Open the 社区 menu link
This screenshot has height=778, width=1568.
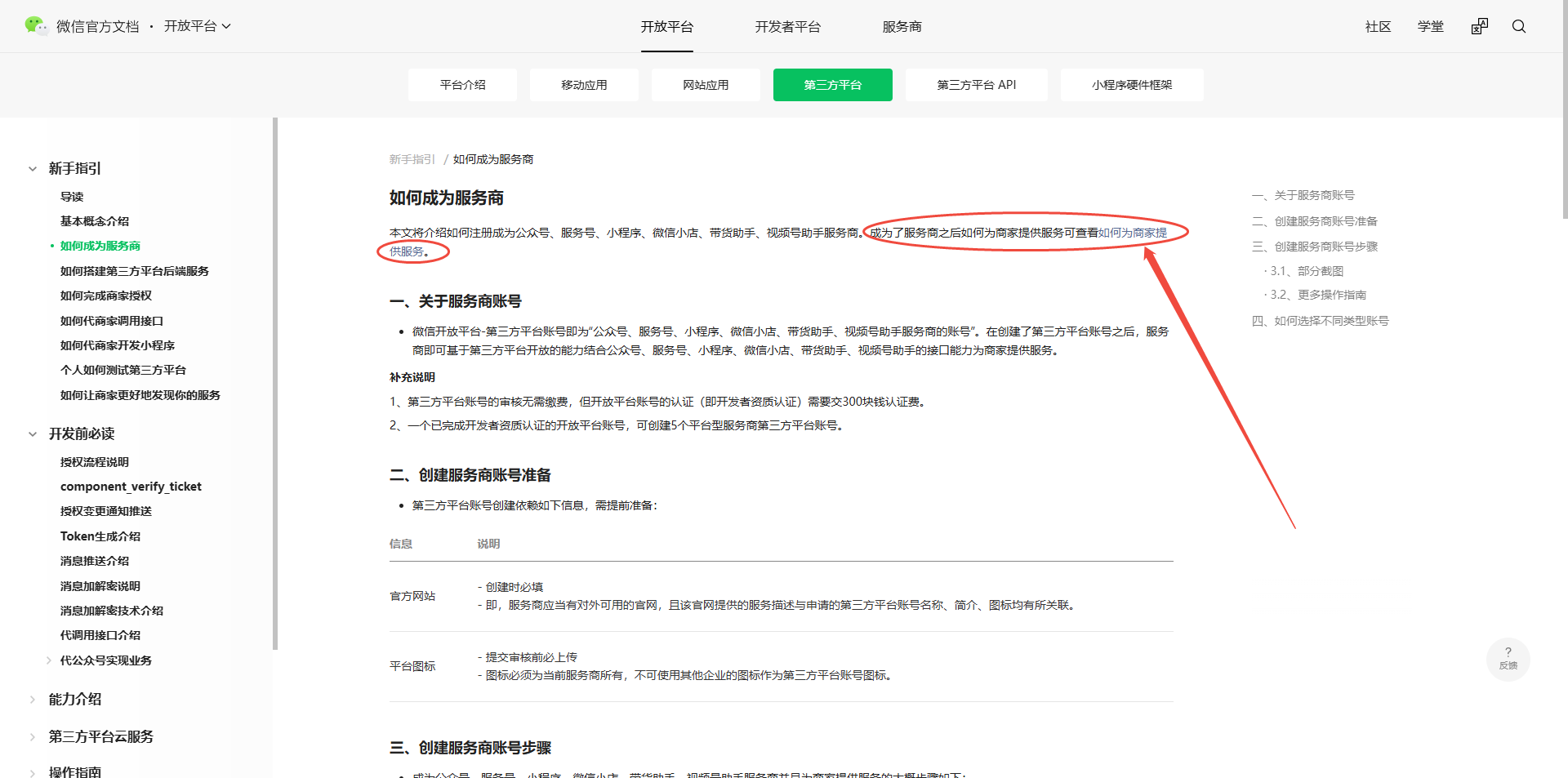1379,27
